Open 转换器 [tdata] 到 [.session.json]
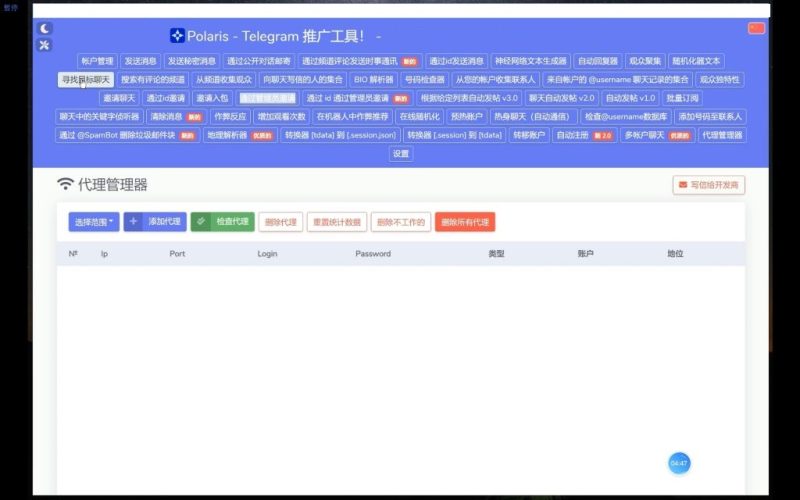Screen dimensions: 800x500 pos(340,135)
